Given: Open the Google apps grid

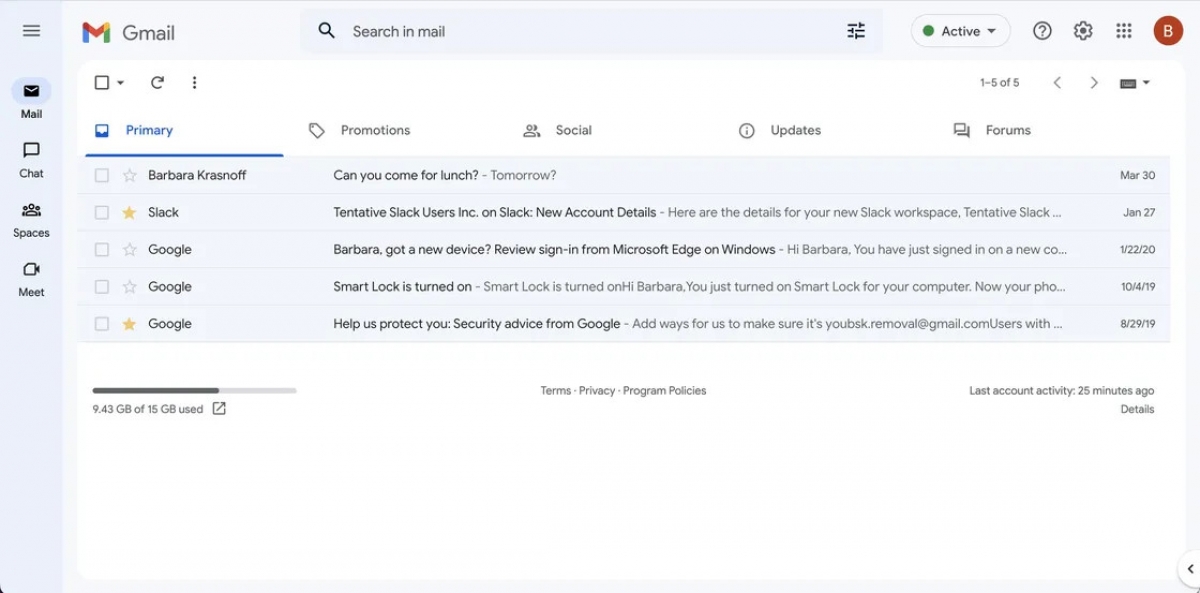Looking at the screenshot, I should (1124, 31).
